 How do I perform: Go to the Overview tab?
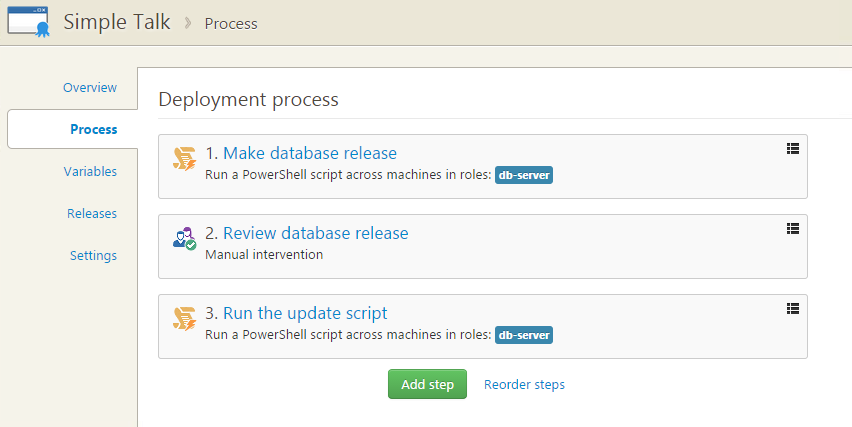[90, 87]
